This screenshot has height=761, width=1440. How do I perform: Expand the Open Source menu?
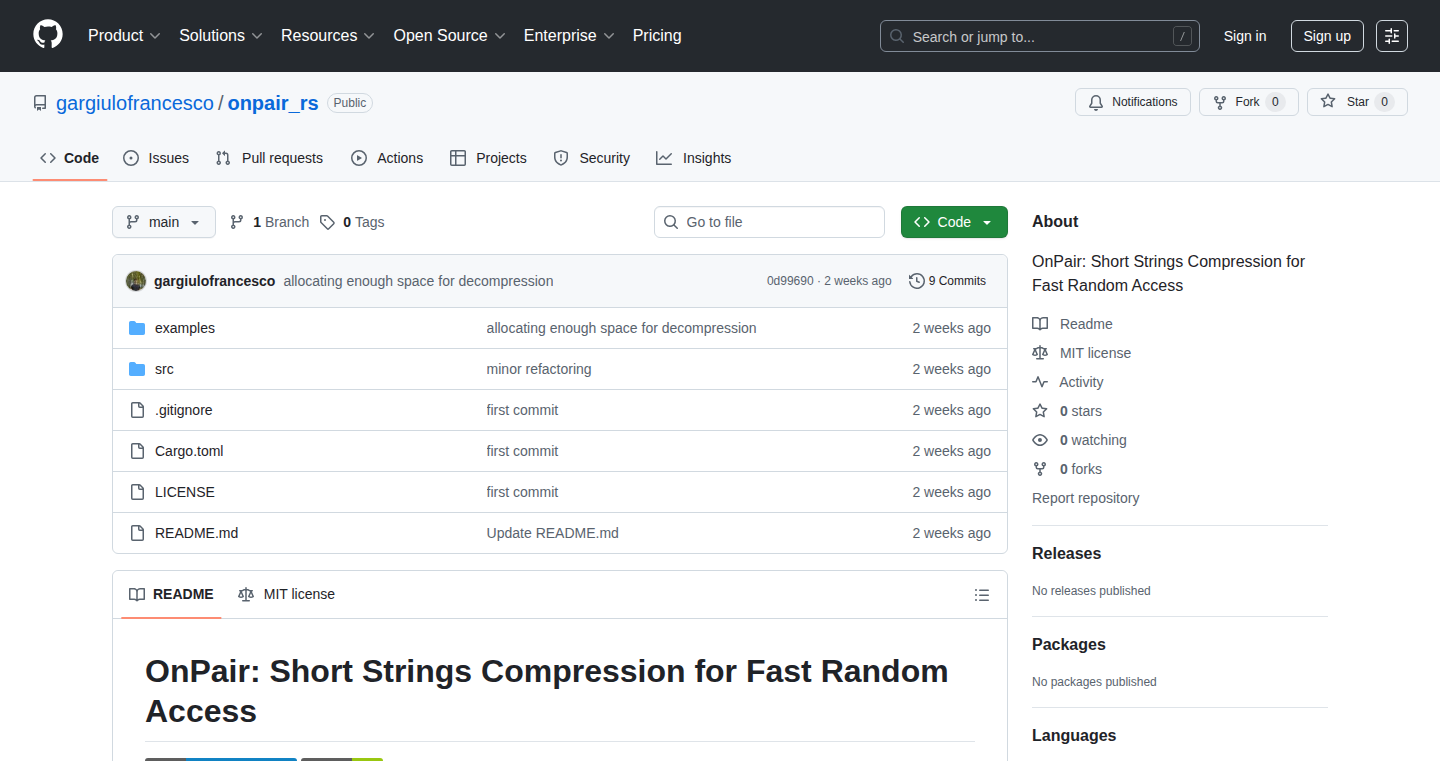click(450, 35)
